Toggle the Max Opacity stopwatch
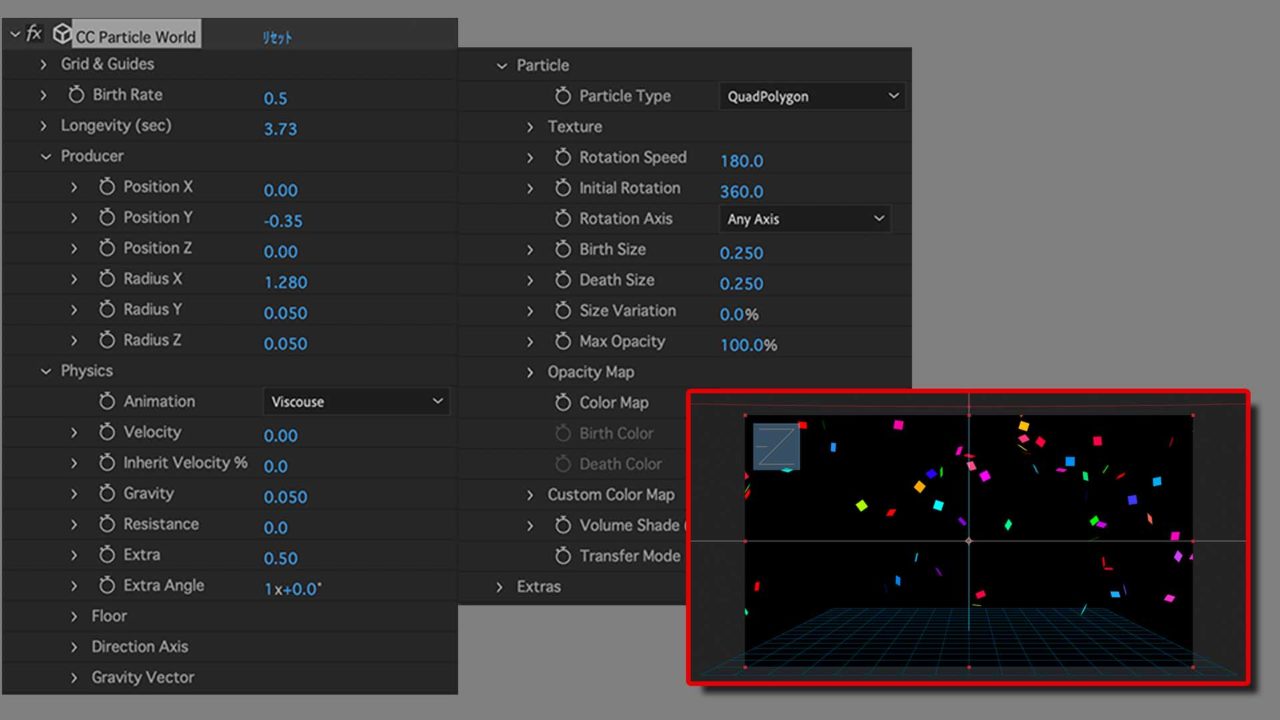This screenshot has width=1280, height=720. [563, 342]
